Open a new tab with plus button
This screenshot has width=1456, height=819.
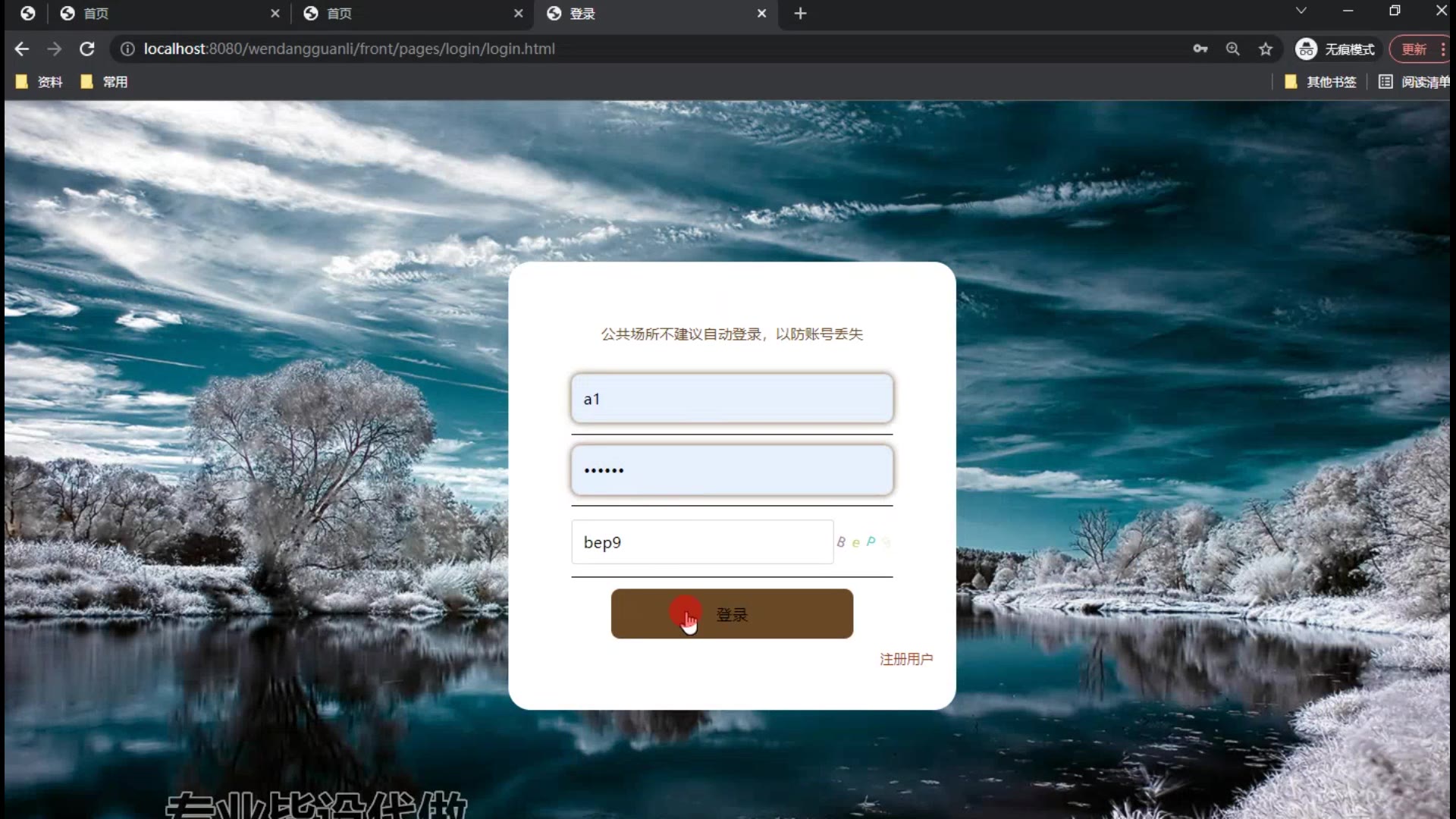(x=800, y=14)
